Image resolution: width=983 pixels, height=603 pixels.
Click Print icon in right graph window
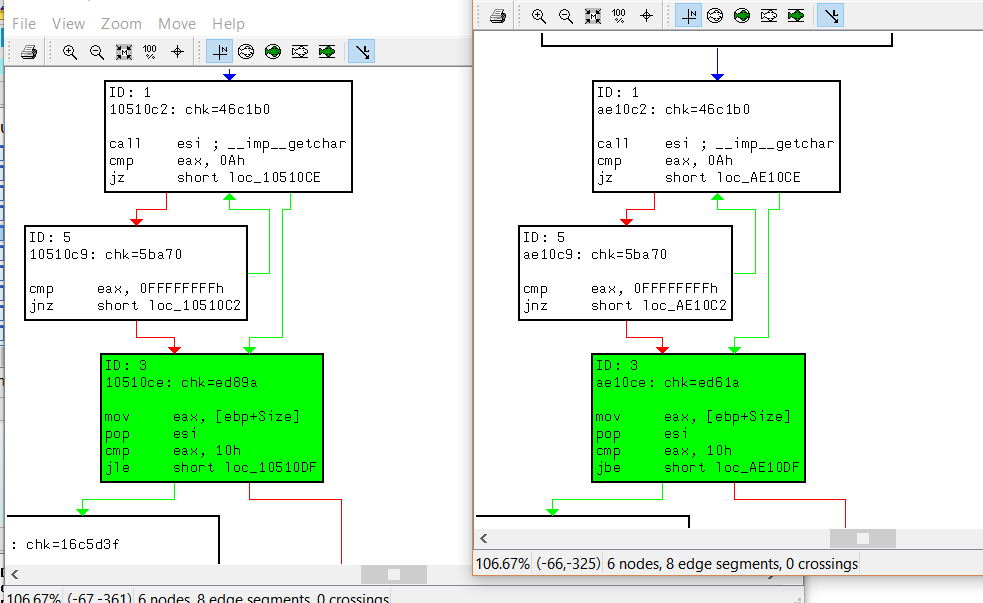(498, 16)
